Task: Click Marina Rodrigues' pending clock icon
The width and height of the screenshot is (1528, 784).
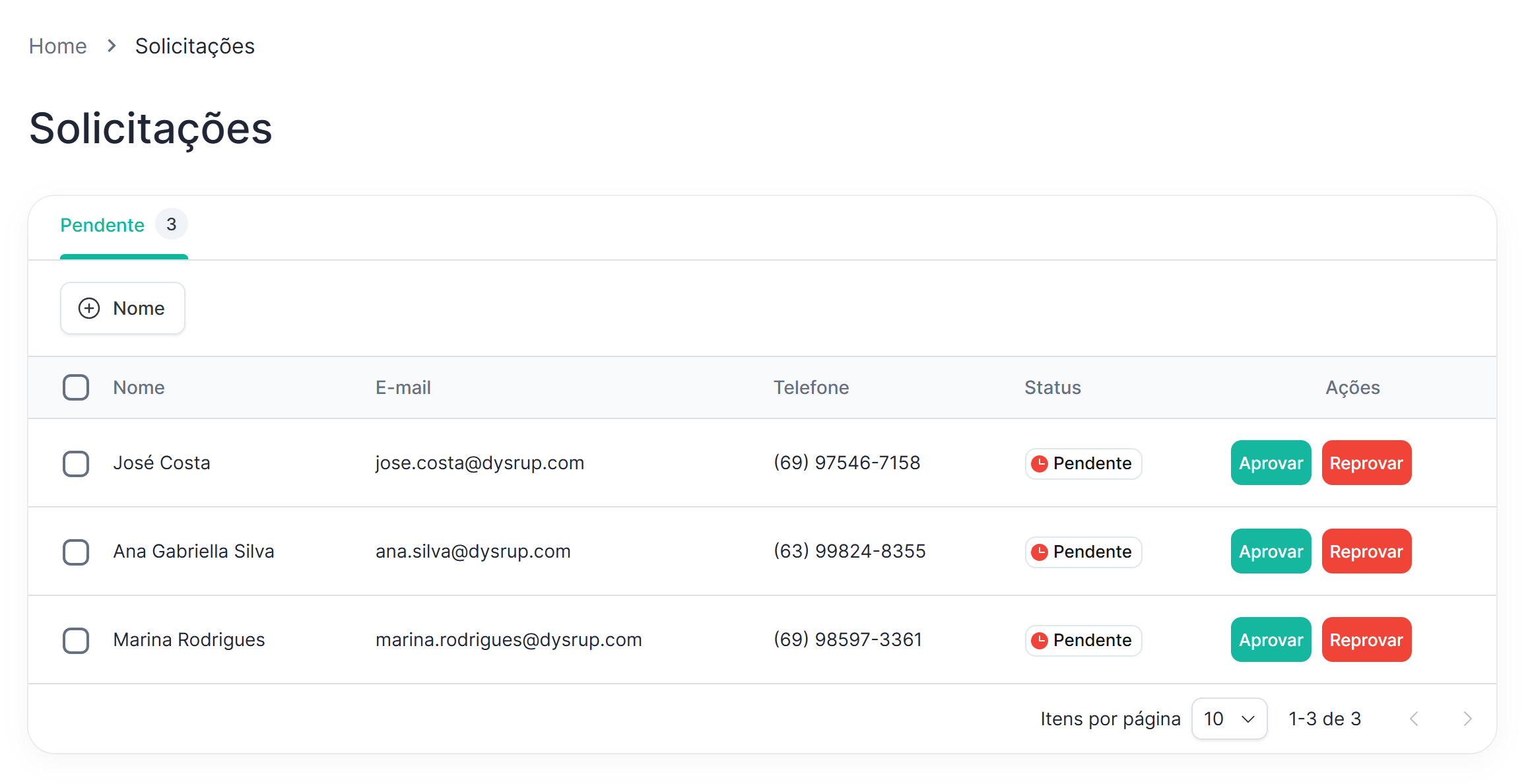Action: [x=1040, y=640]
